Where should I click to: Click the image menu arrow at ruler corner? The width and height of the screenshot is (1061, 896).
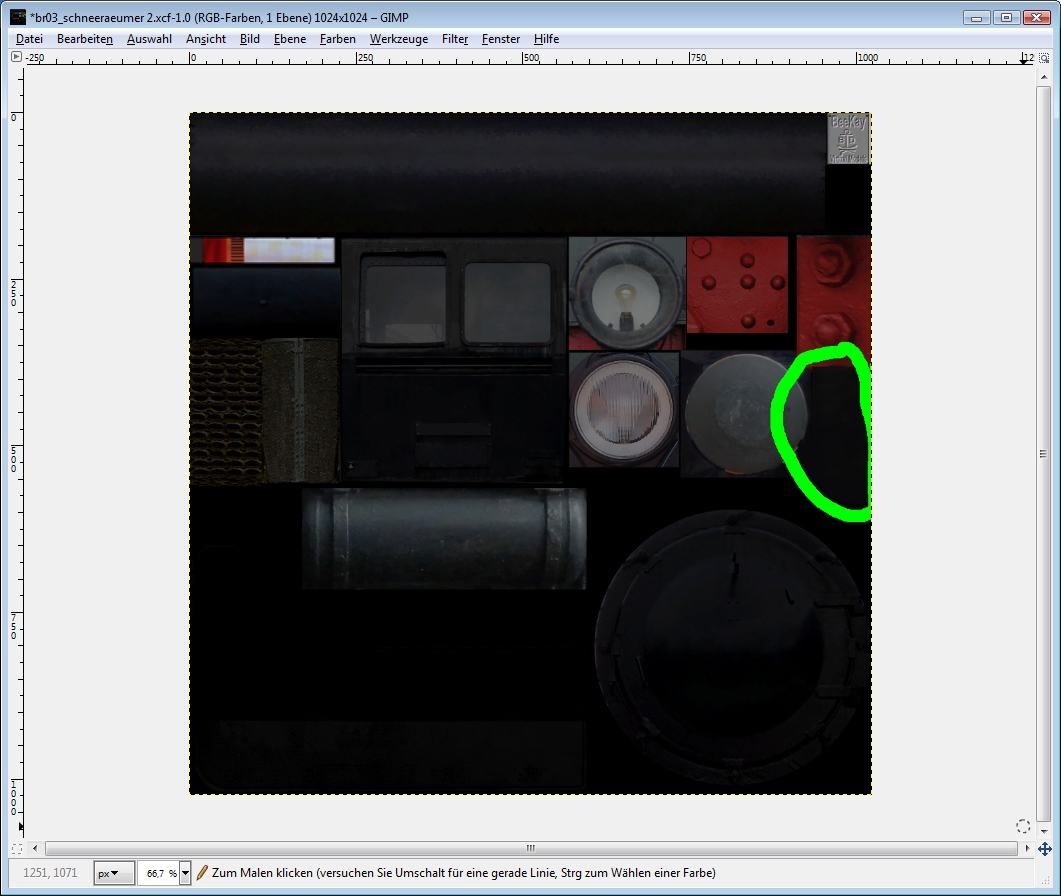[x=16, y=57]
